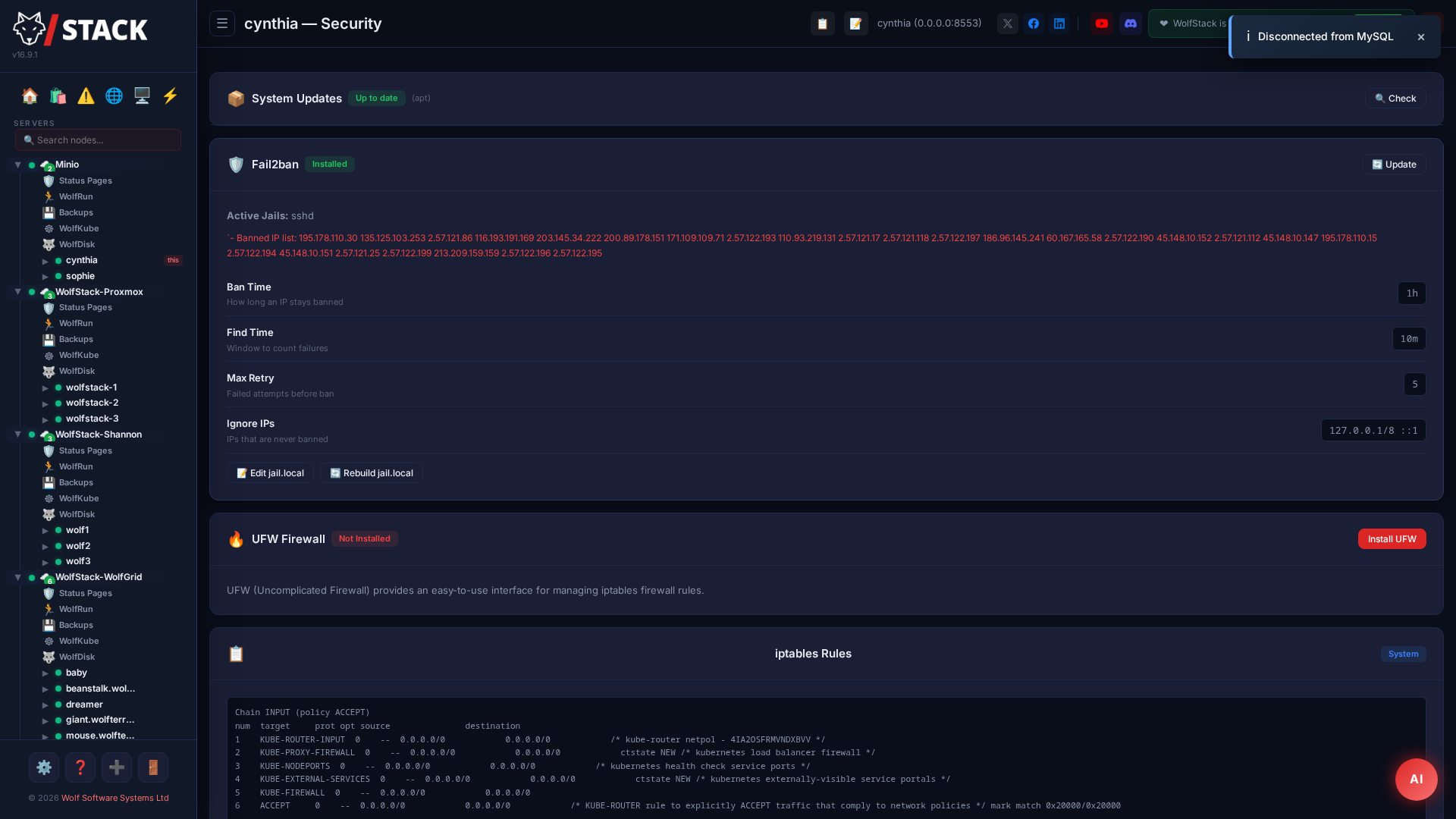Click the door logout icon
The width and height of the screenshot is (1456, 819).
pos(153,767)
